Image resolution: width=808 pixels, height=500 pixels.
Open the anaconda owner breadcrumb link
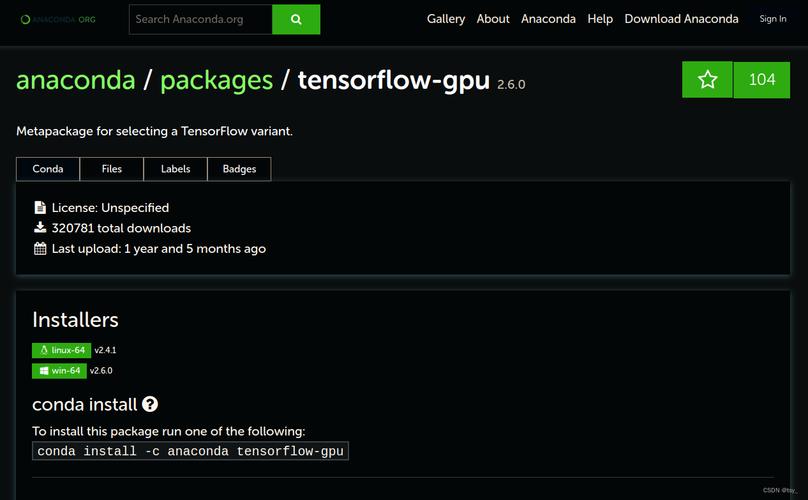pos(76,80)
